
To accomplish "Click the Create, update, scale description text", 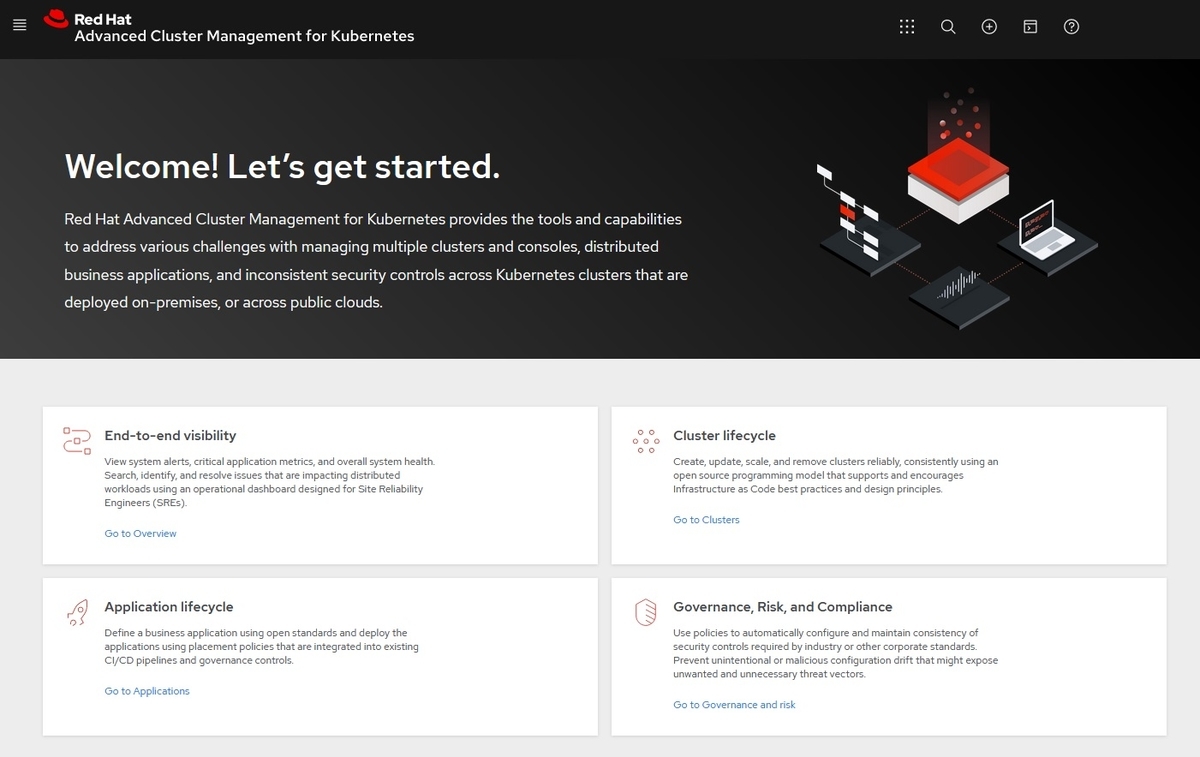I will click(x=836, y=475).
